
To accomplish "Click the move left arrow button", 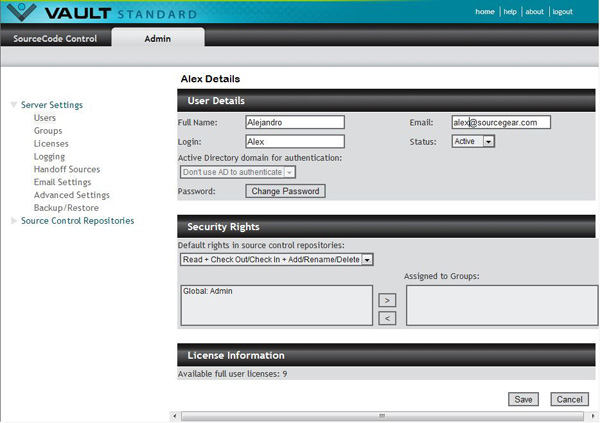I will coord(389,318).
